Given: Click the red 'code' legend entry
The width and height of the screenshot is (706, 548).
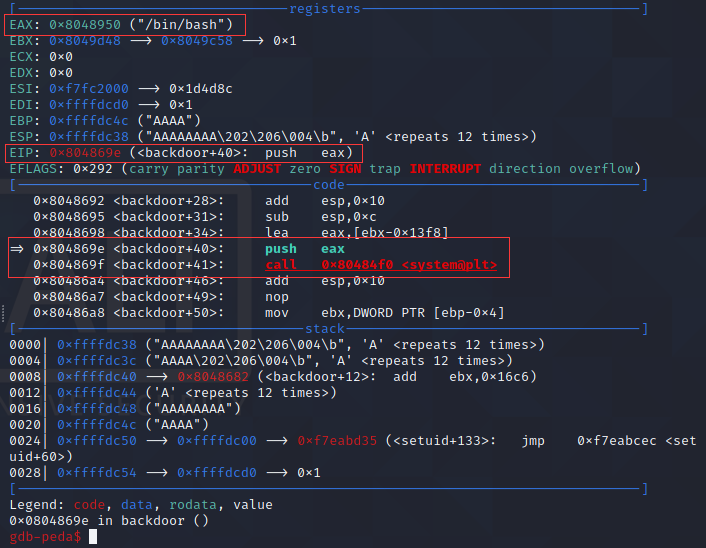Looking at the screenshot, I should [89, 504].
